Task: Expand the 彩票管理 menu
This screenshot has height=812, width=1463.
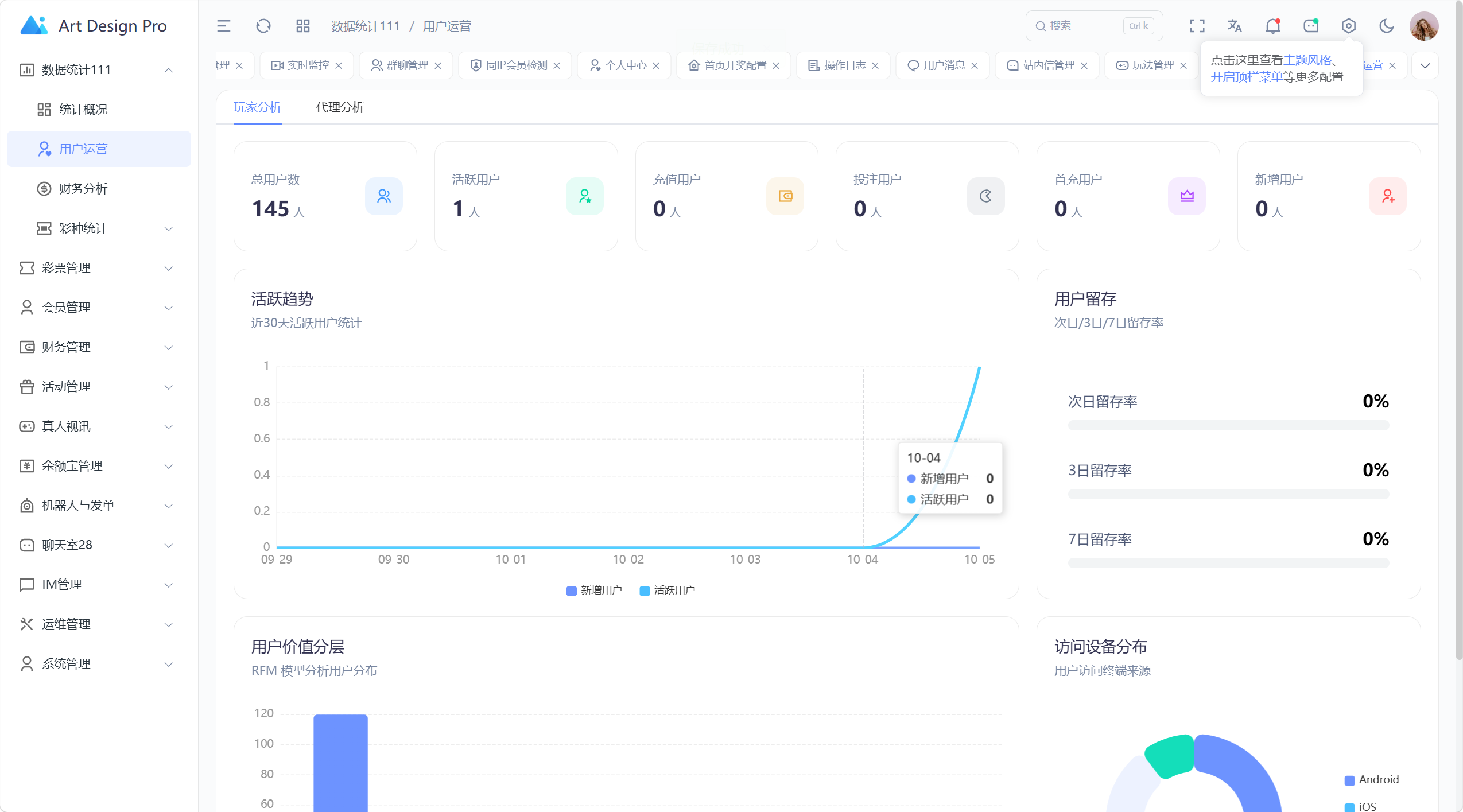Action: [99, 268]
